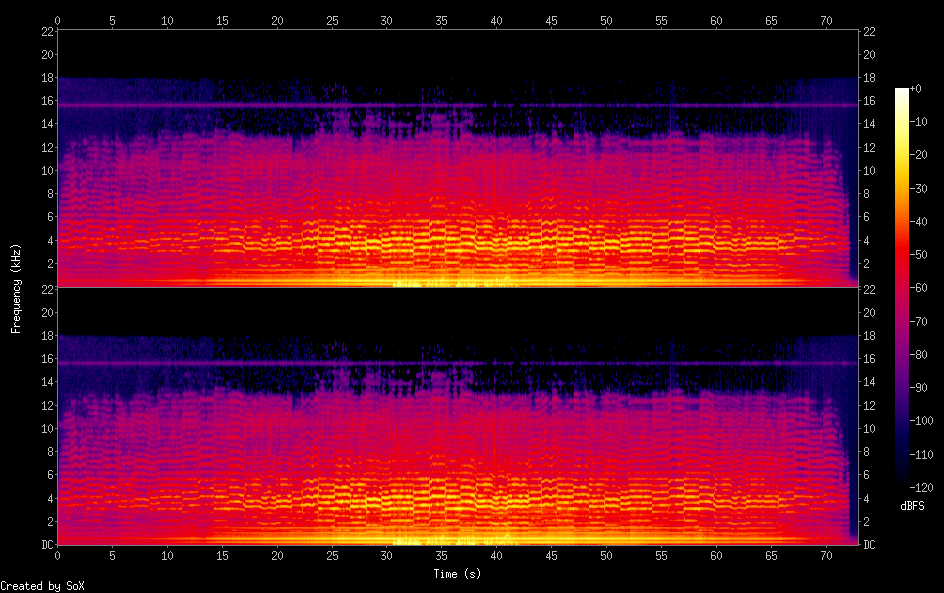Image resolution: width=944 pixels, height=593 pixels.
Task: Click the "-120" color scale value
Action: point(921,488)
